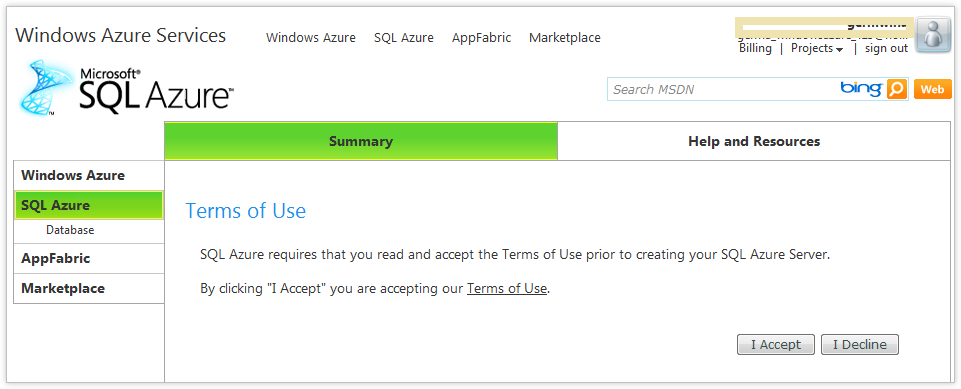961x389 pixels.
Task: Select Windows Azure in the sidebar
Action: (89, 176)
